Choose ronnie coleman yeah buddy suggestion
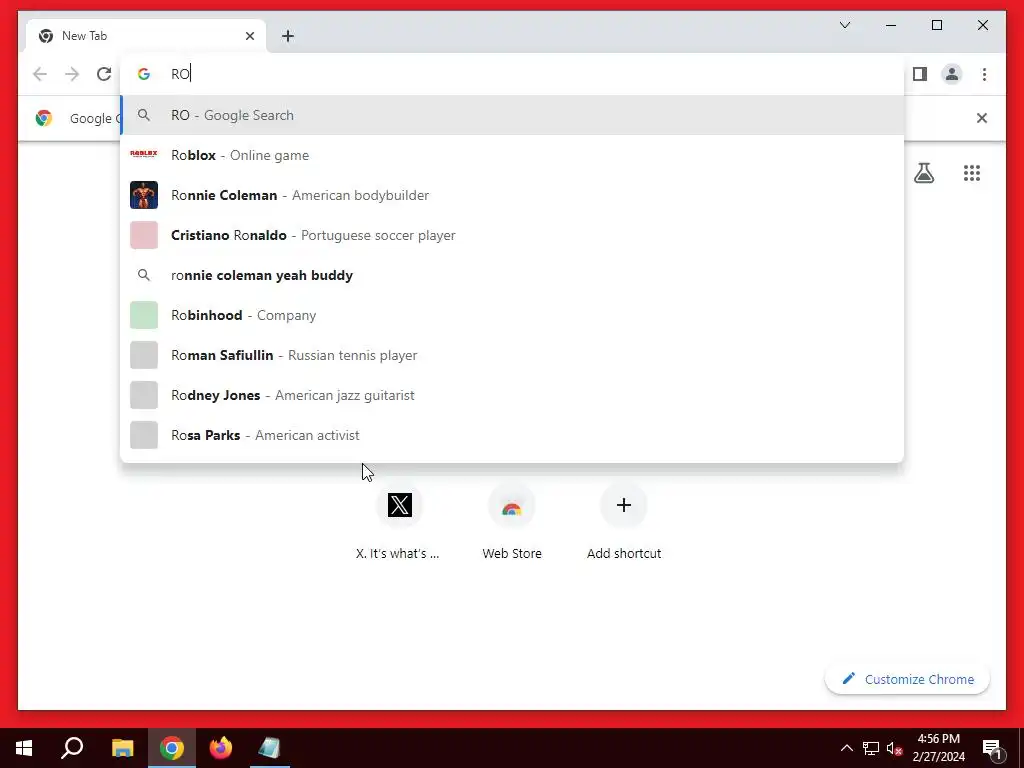1024x768 pixels. coord(513,275)
